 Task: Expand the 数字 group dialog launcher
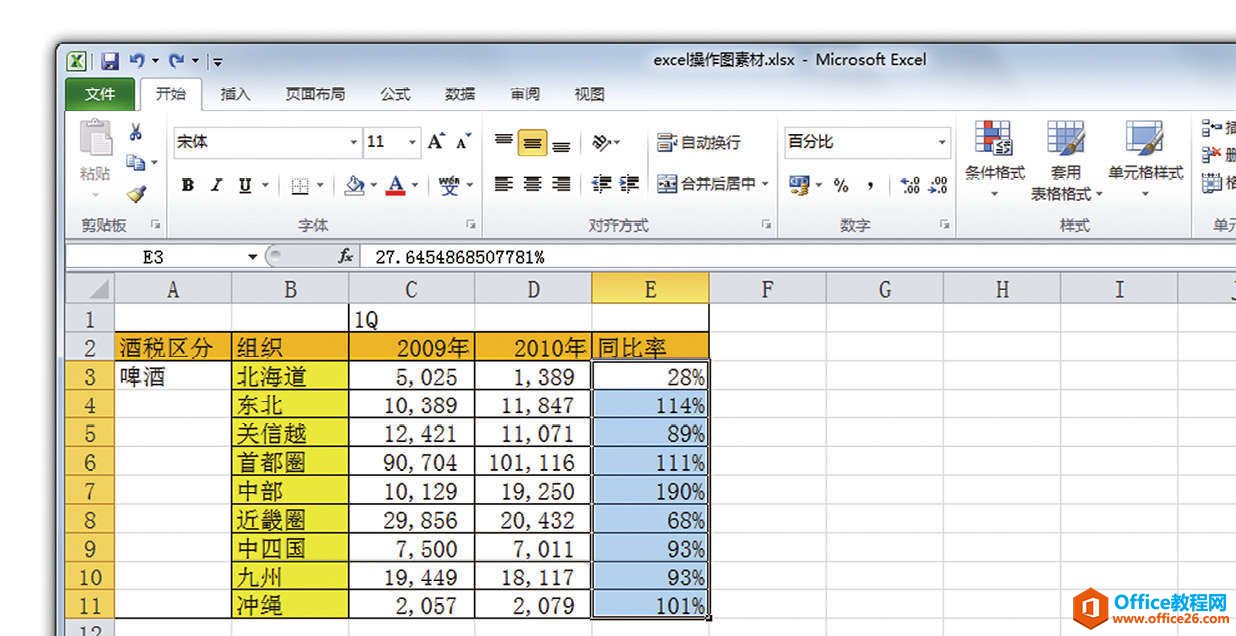pos(944,225)
